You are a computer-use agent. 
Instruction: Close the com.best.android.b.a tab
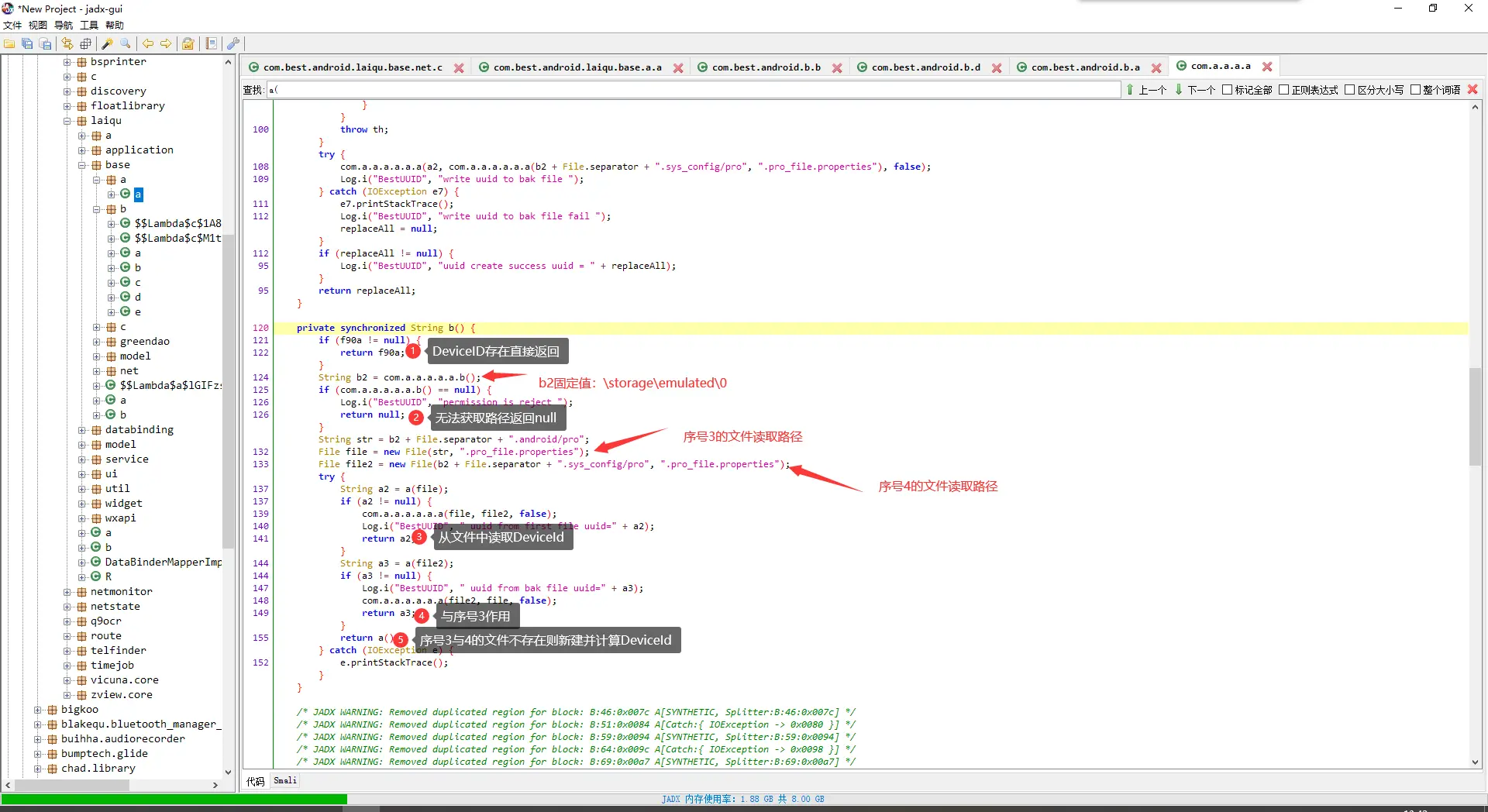pyautogui.click(x=1156, y=68)
